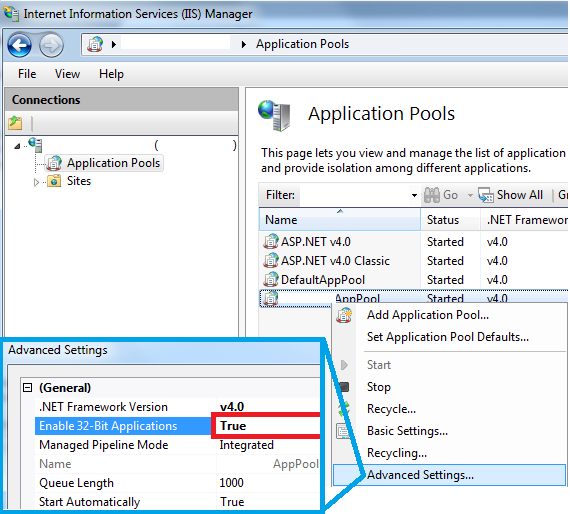Click the Stop square icon in context menu
Viewport: 570px width, 514px height.
coord(344,387)
